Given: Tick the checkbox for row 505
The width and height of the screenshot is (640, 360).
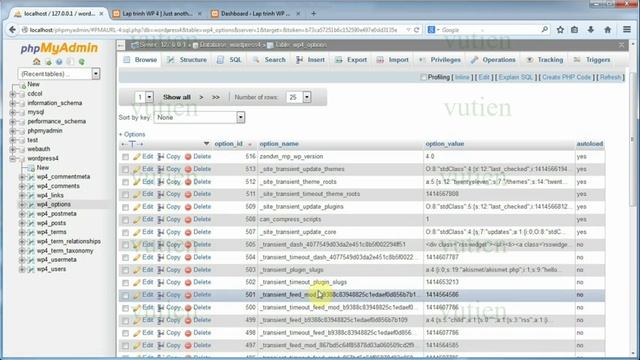Looking at the screenshot, I should pos(125,246).
